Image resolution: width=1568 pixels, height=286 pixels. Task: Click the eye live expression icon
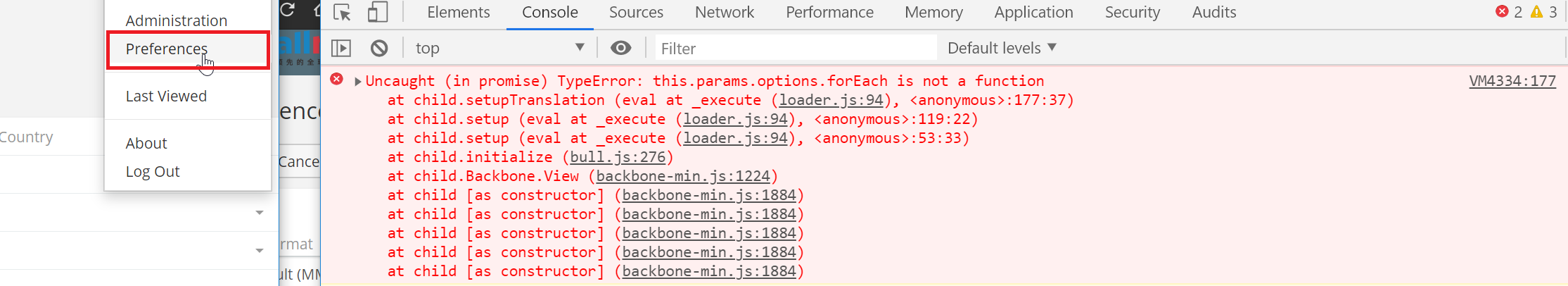(620, 48)
